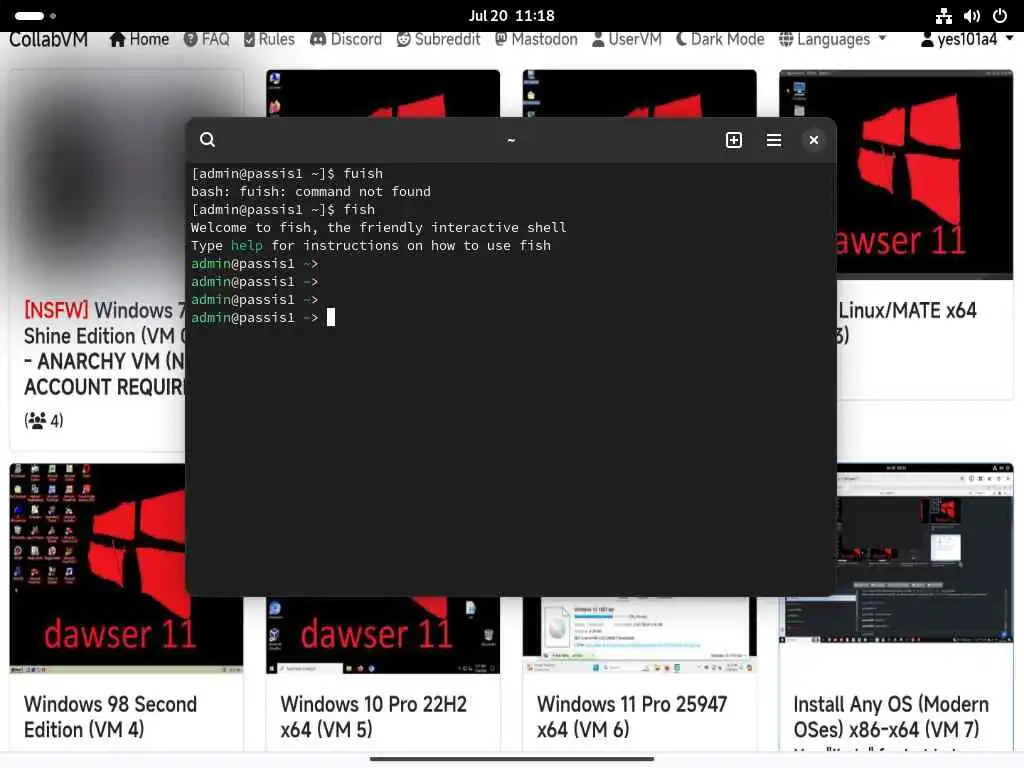Click the crescent moon Dark Mode icon
Image resolution: width=1024 pixels, height=768 pixels.
(x=681, y=39)
